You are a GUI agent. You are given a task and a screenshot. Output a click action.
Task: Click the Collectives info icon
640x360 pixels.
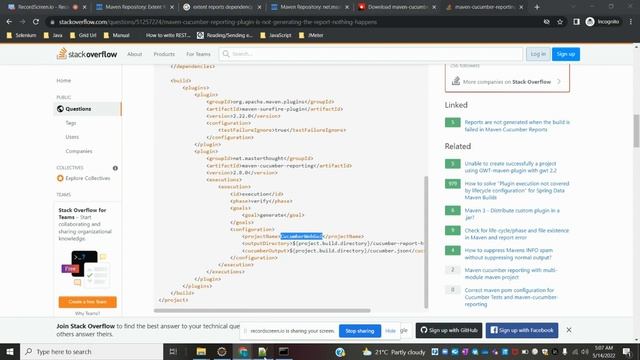pyautogui.click(x=115, y=168)
